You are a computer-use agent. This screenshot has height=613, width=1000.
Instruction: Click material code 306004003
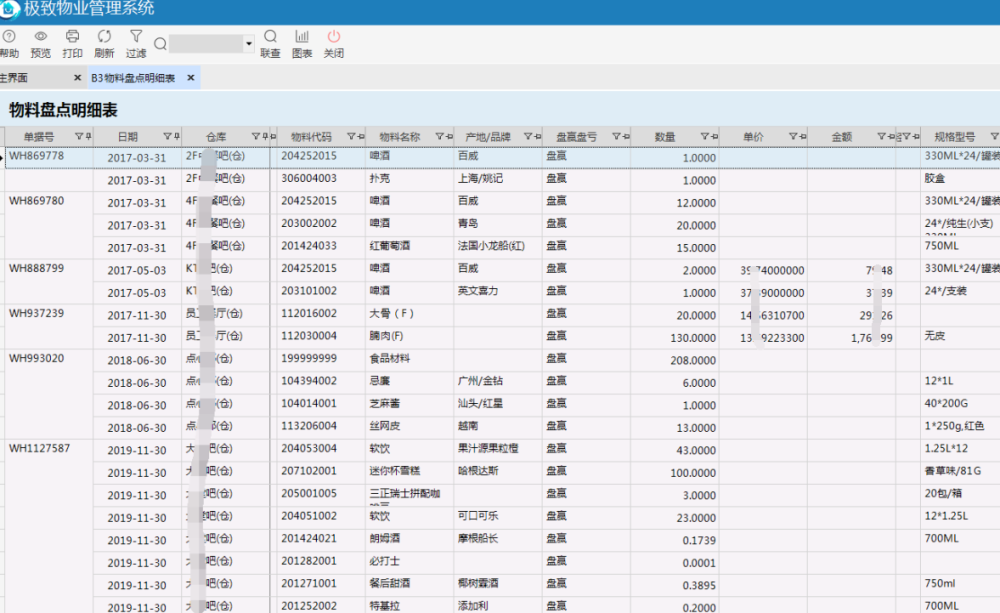[309, 178]
